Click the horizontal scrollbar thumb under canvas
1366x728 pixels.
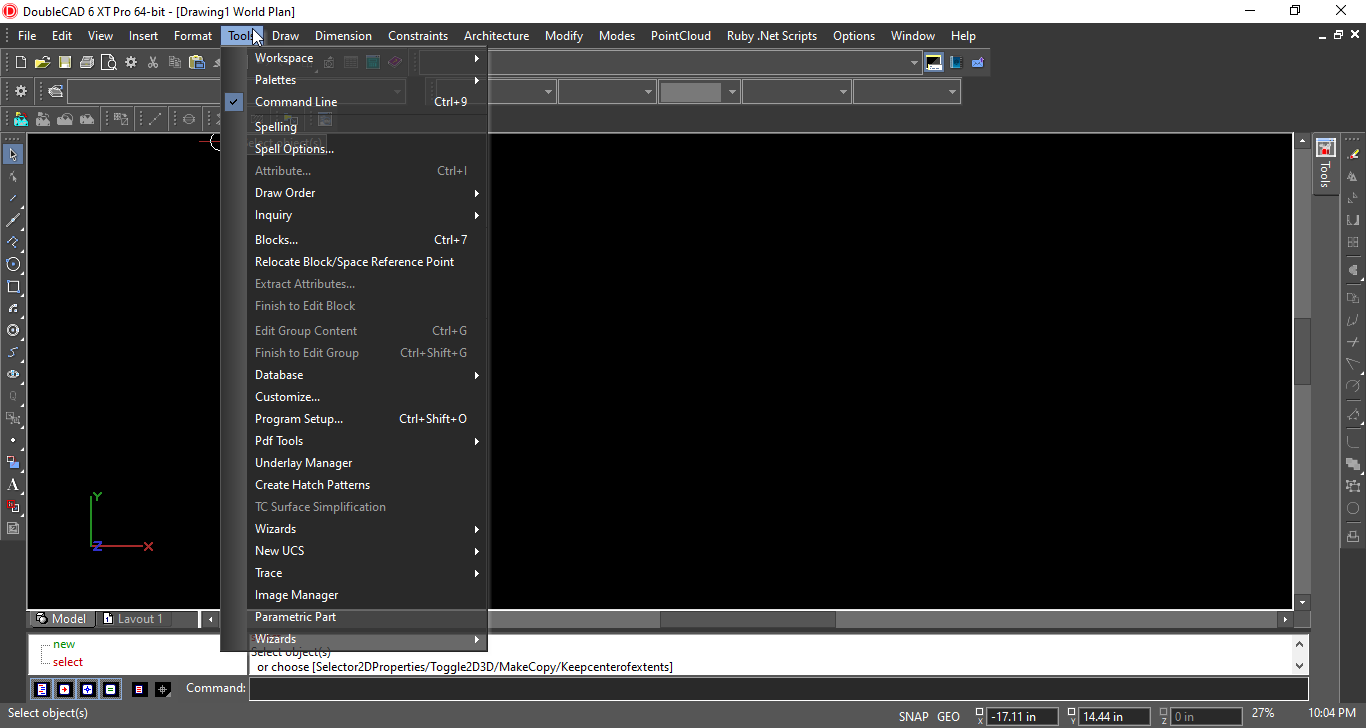pyautogui.click(x=747, y=620)
